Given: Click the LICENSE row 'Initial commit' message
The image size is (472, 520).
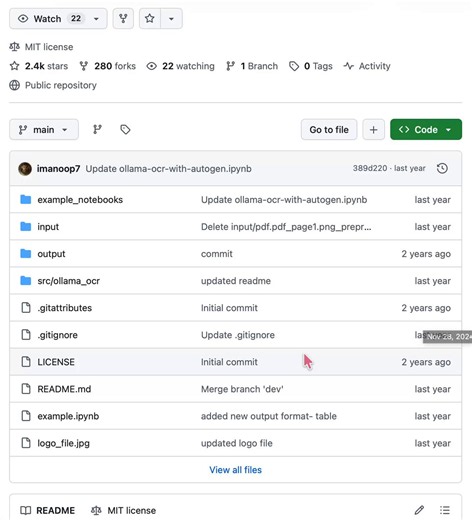Looking at the screenshot, I should pos(229,362).
